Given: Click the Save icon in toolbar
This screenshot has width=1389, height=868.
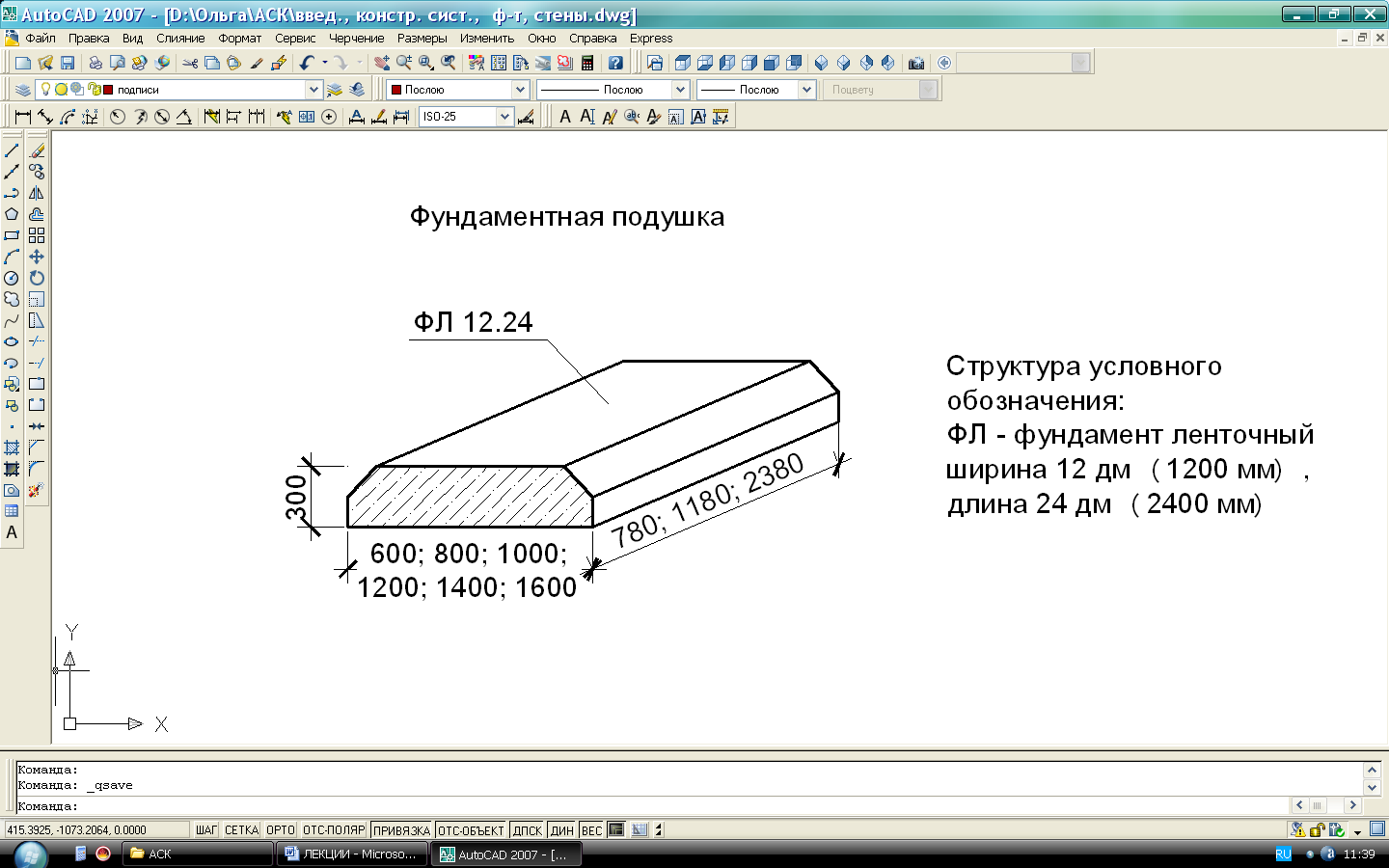Looking at the screenshot, I should pyautogui.click(x=68, y=63).
